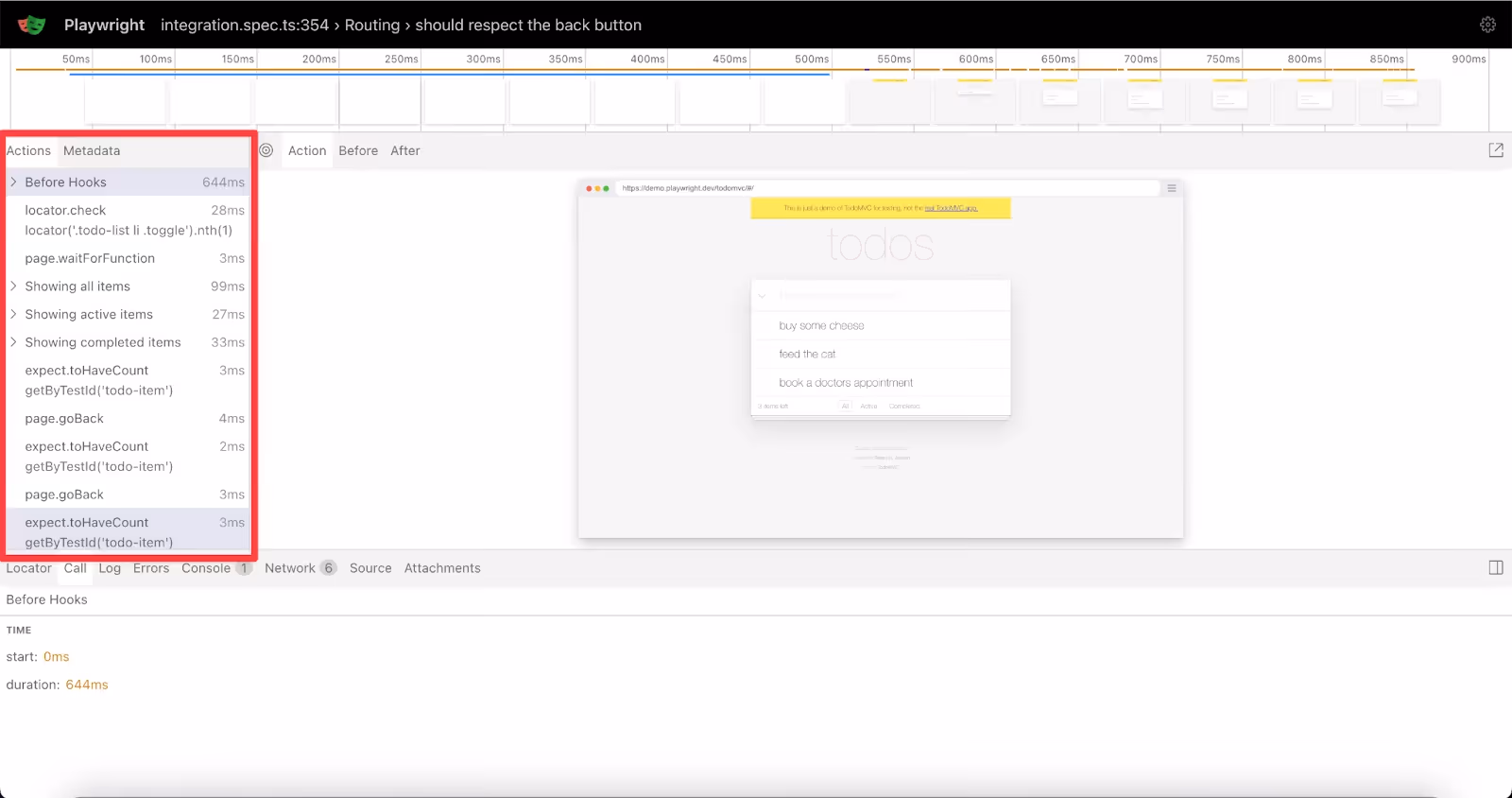Select the page.waitForFunction action
Screen dimensions: 1512x798
128,258
